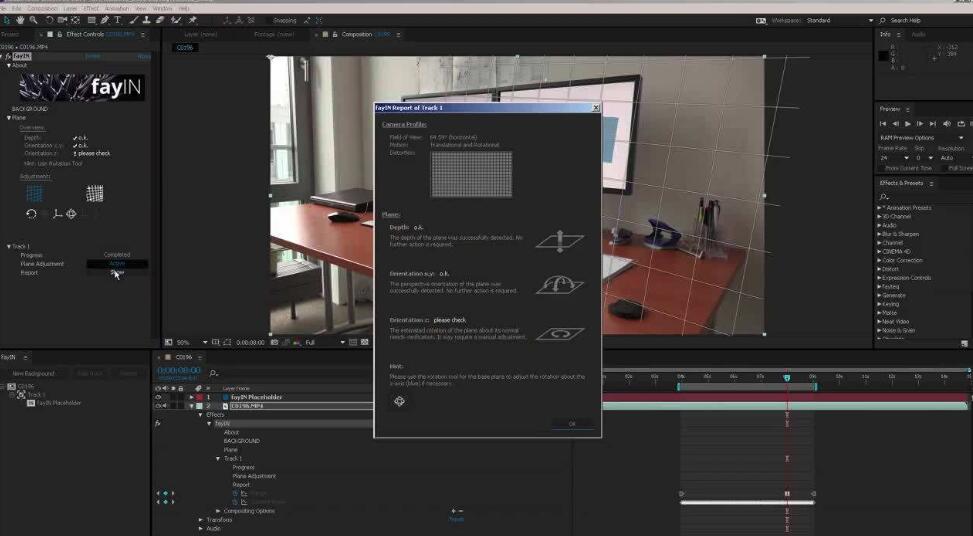Image resolution: width=973 pixels, height=536 pixels.
Task: Select the white grid plane thumbnail
Action: tap(94, 194)
